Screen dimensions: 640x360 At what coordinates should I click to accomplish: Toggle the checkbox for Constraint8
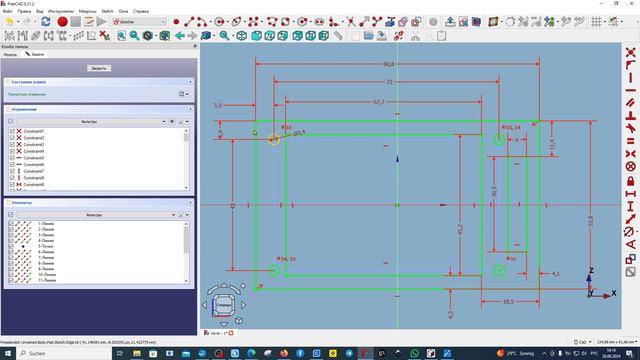pos(12,178)
